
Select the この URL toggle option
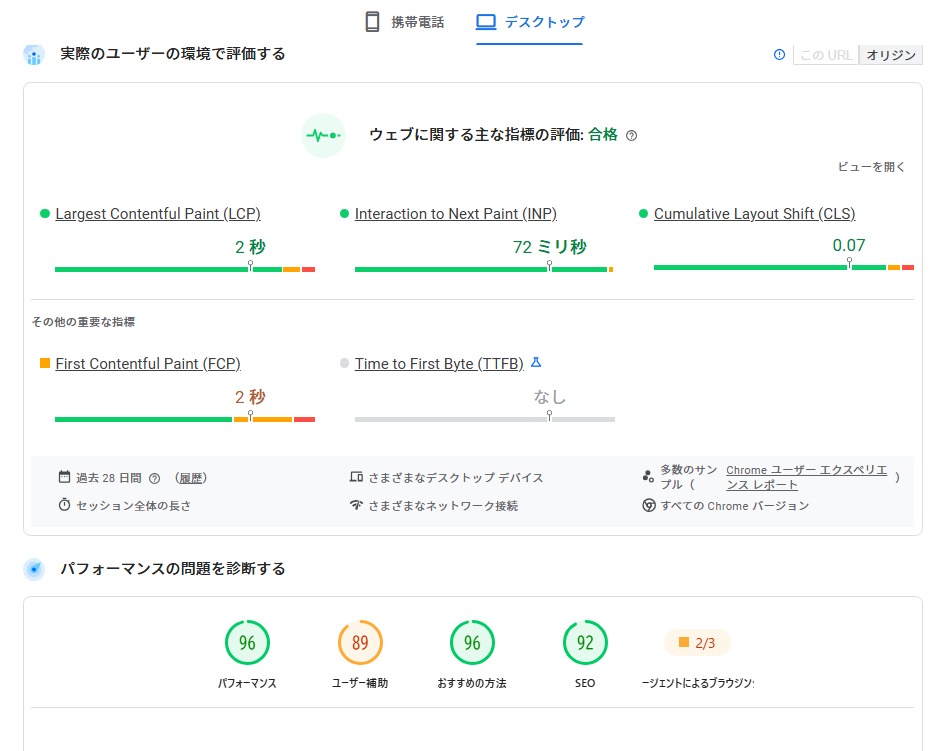coord(825,55)
